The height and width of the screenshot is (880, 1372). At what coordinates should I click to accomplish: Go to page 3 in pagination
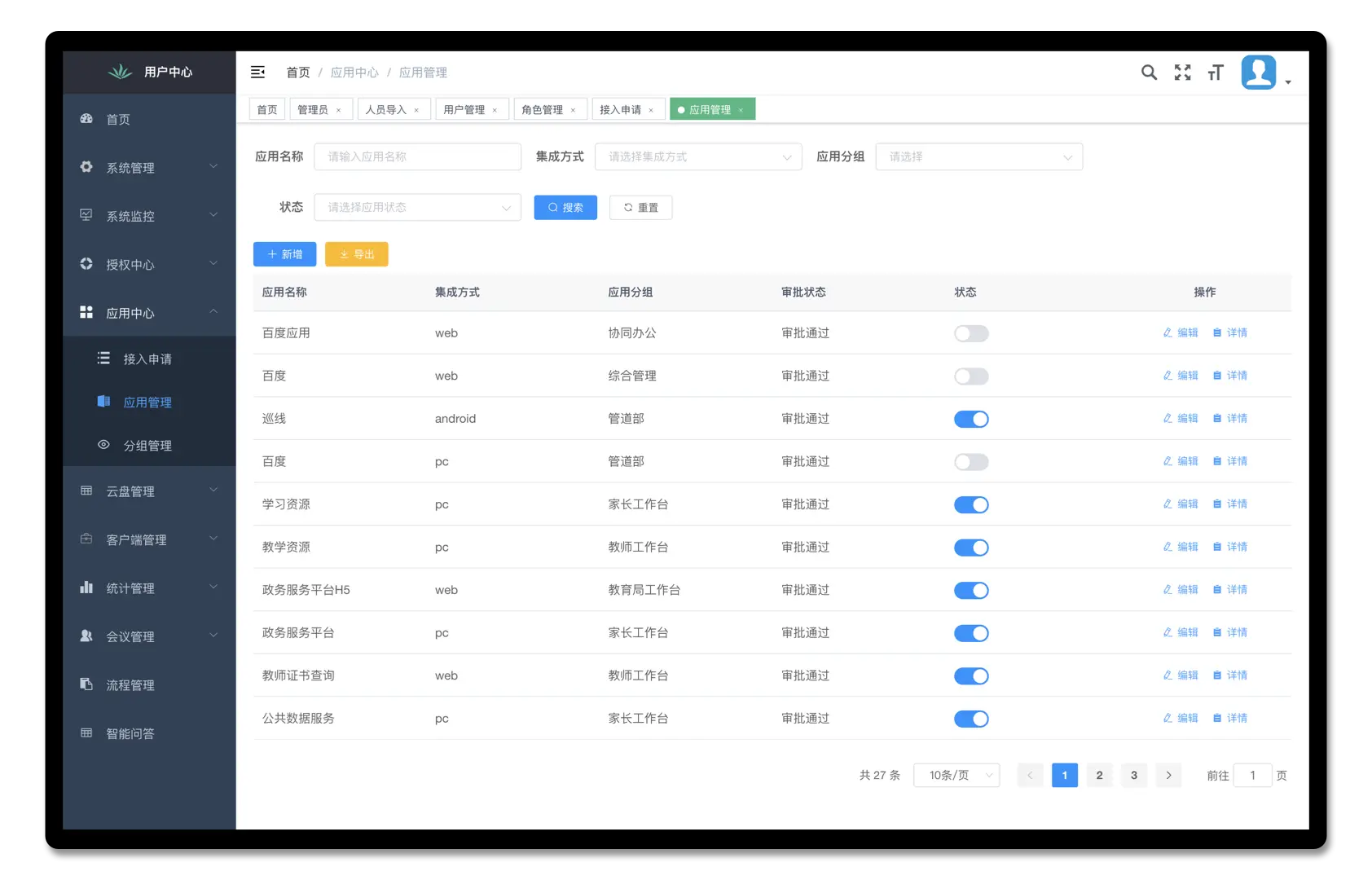point(1134,775)
